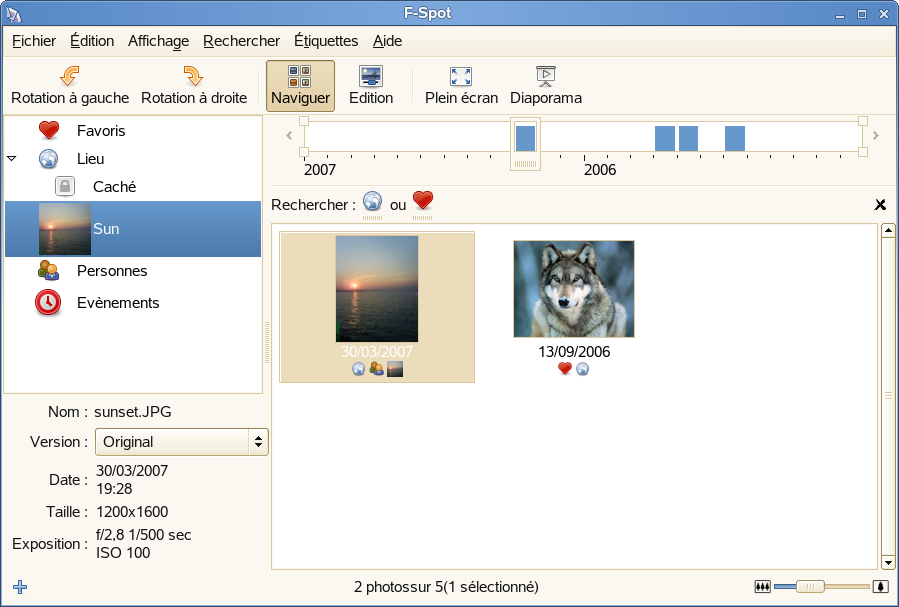The image size is (899, 607).
Task: Rotate photo right with Rotation à droite
Action: pos(194,86)
